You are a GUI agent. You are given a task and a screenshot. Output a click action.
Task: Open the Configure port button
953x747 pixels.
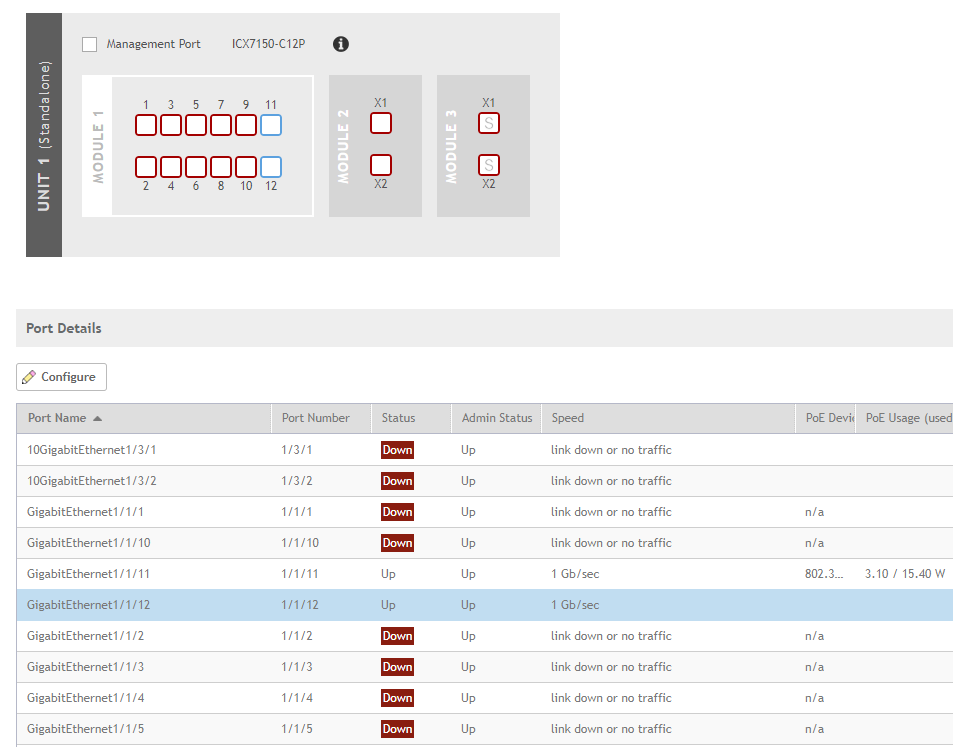(x=61, y=377)
